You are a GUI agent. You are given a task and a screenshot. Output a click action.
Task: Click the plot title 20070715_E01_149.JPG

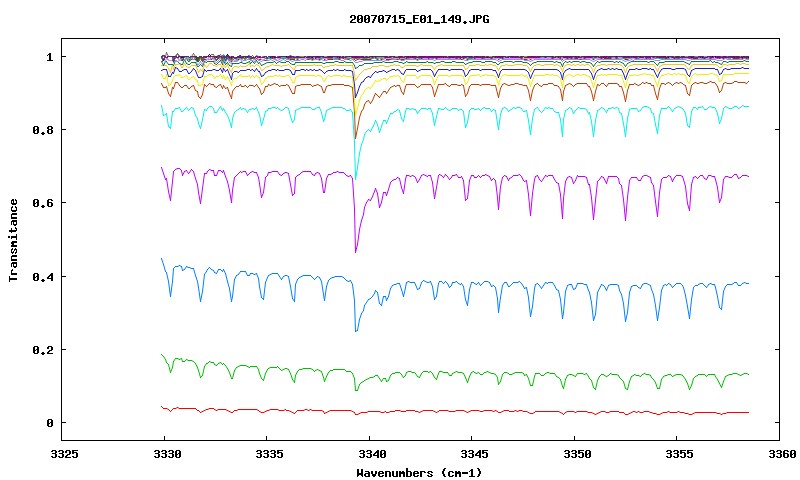click(419, 19)
